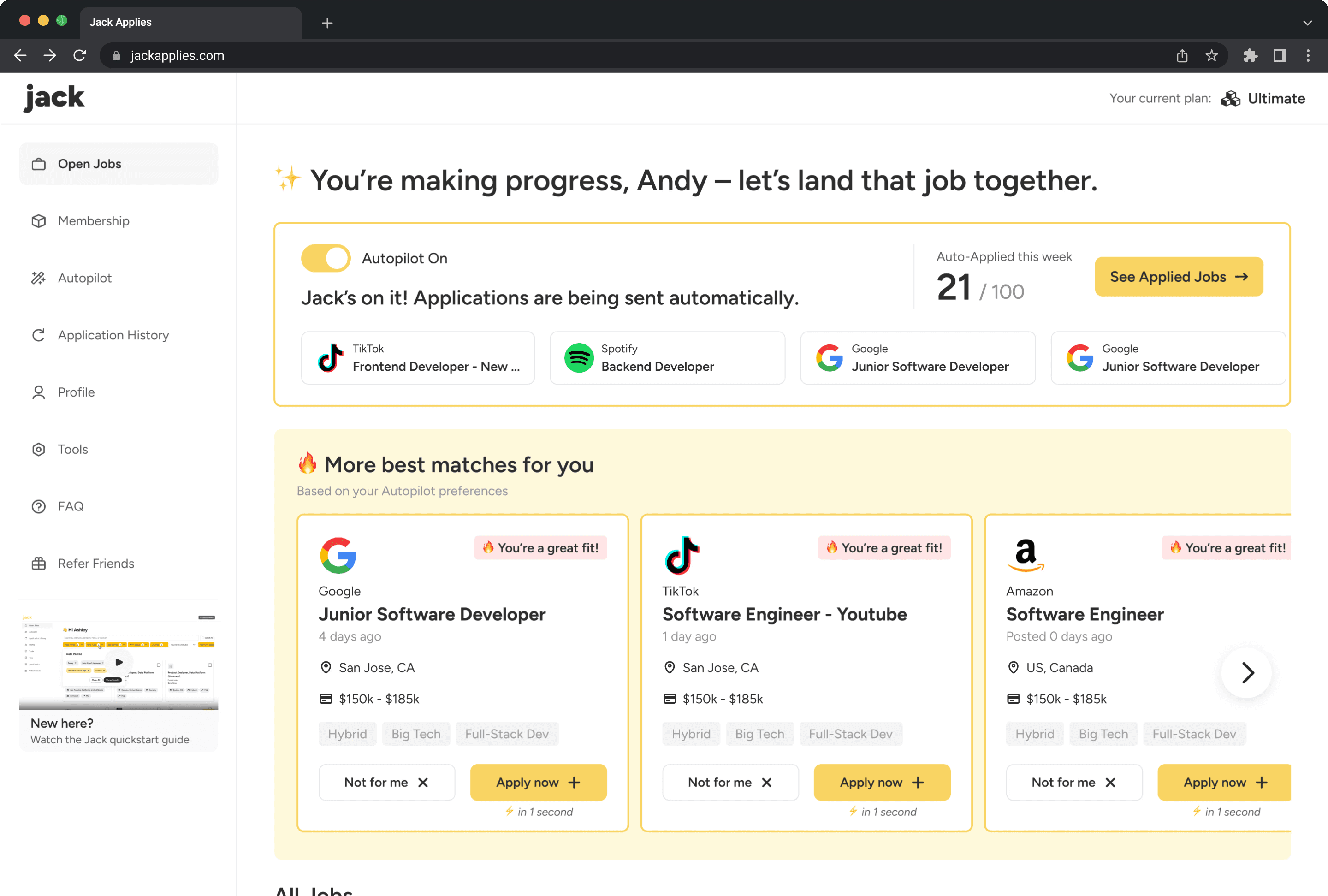Toggle the Autopilot On switch
This screenshot has width=1328, height=896.
click(326, 258)
